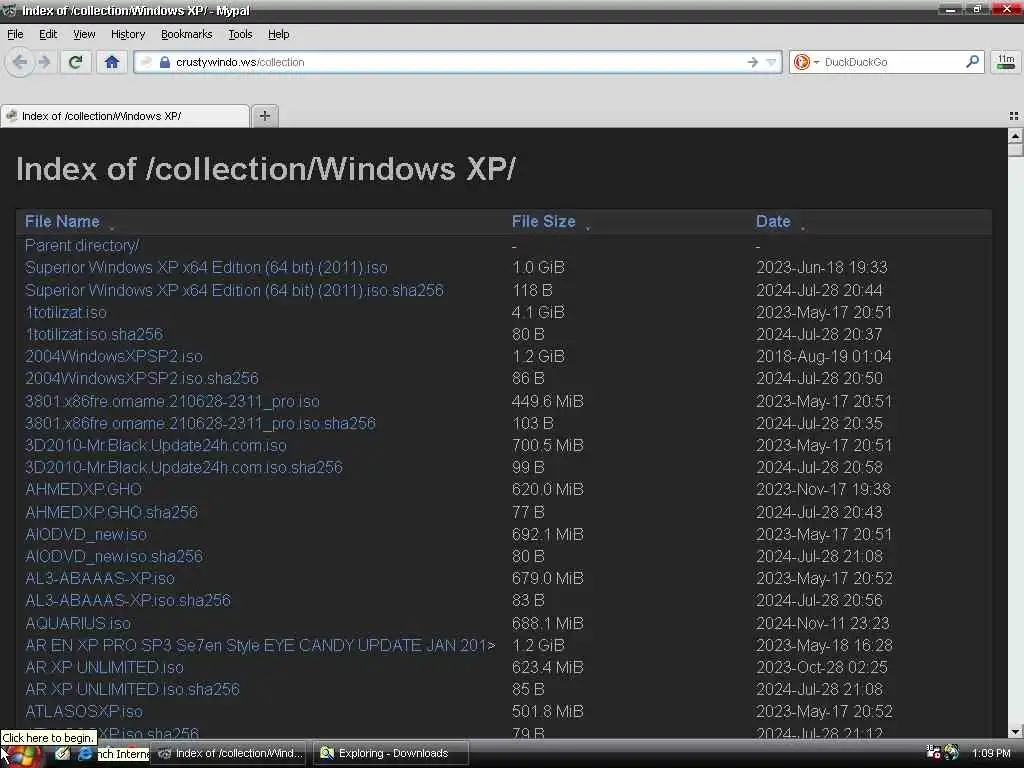This screenshot has height=768, width=1024.
Task: Open 3801.x86fre.omame.210628-2311_pro.iso.sha256 link
Action: 200,423
